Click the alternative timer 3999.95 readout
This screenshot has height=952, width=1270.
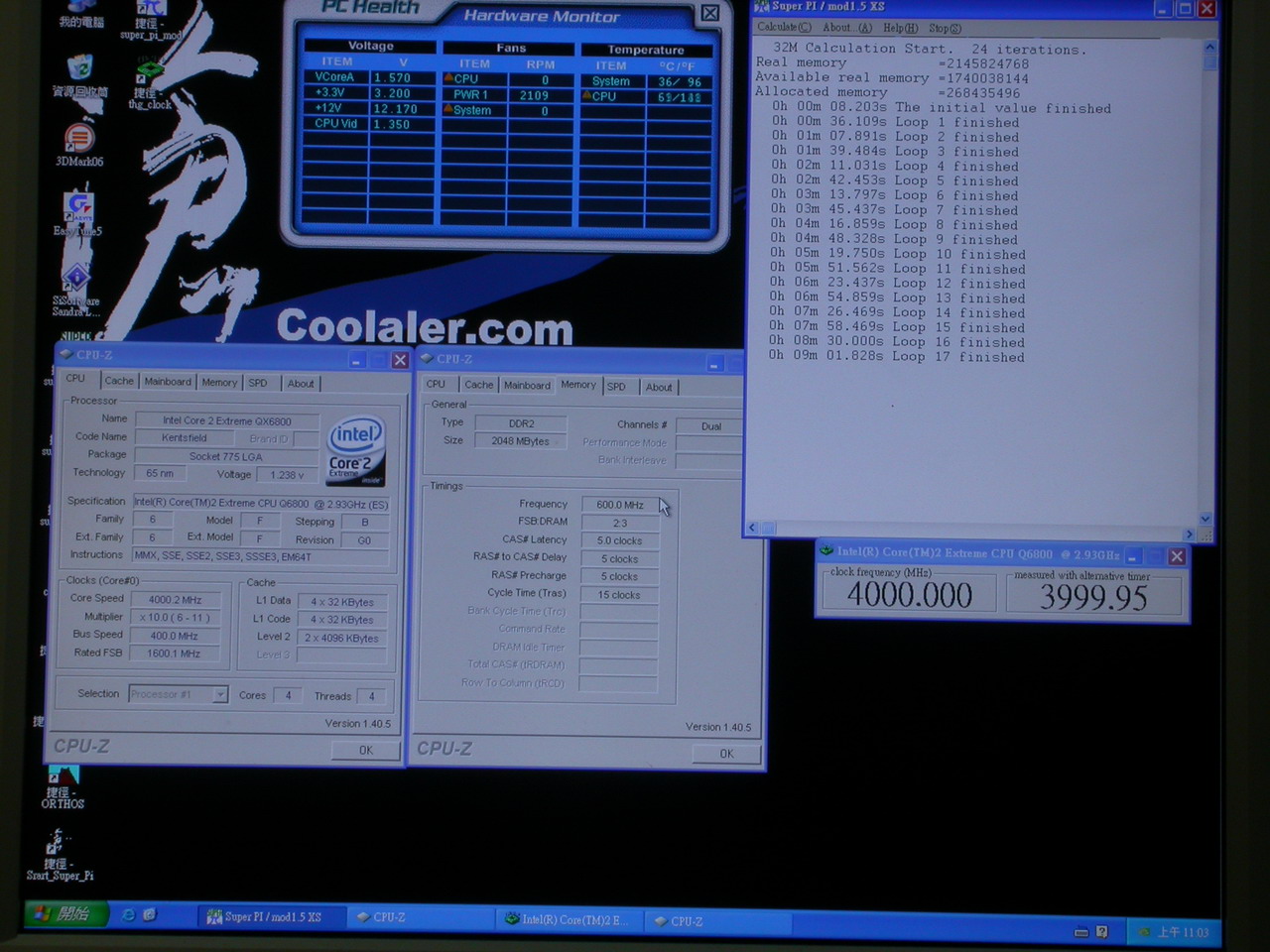point(1093,597)
